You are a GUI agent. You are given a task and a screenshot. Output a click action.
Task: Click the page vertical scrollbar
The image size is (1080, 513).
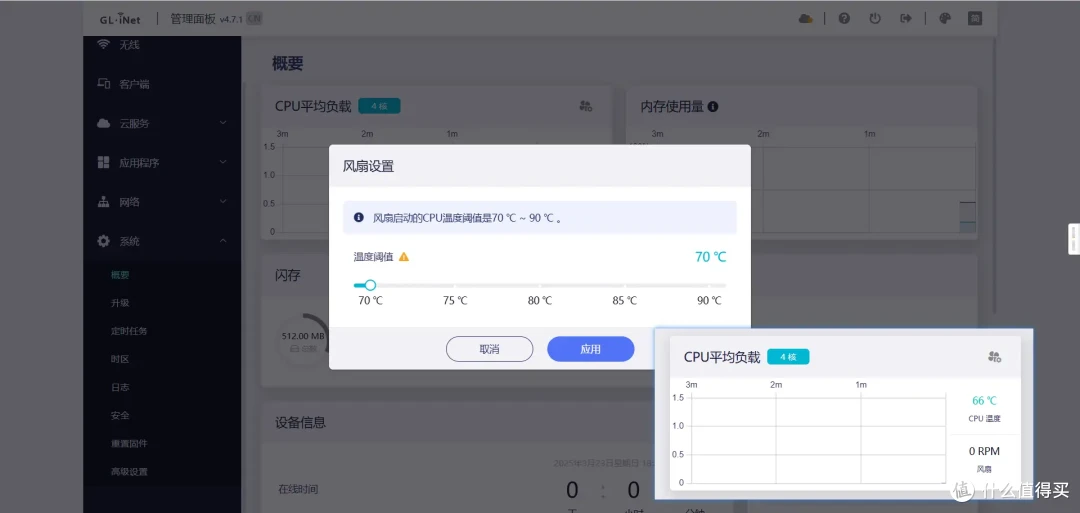[995, 176]
